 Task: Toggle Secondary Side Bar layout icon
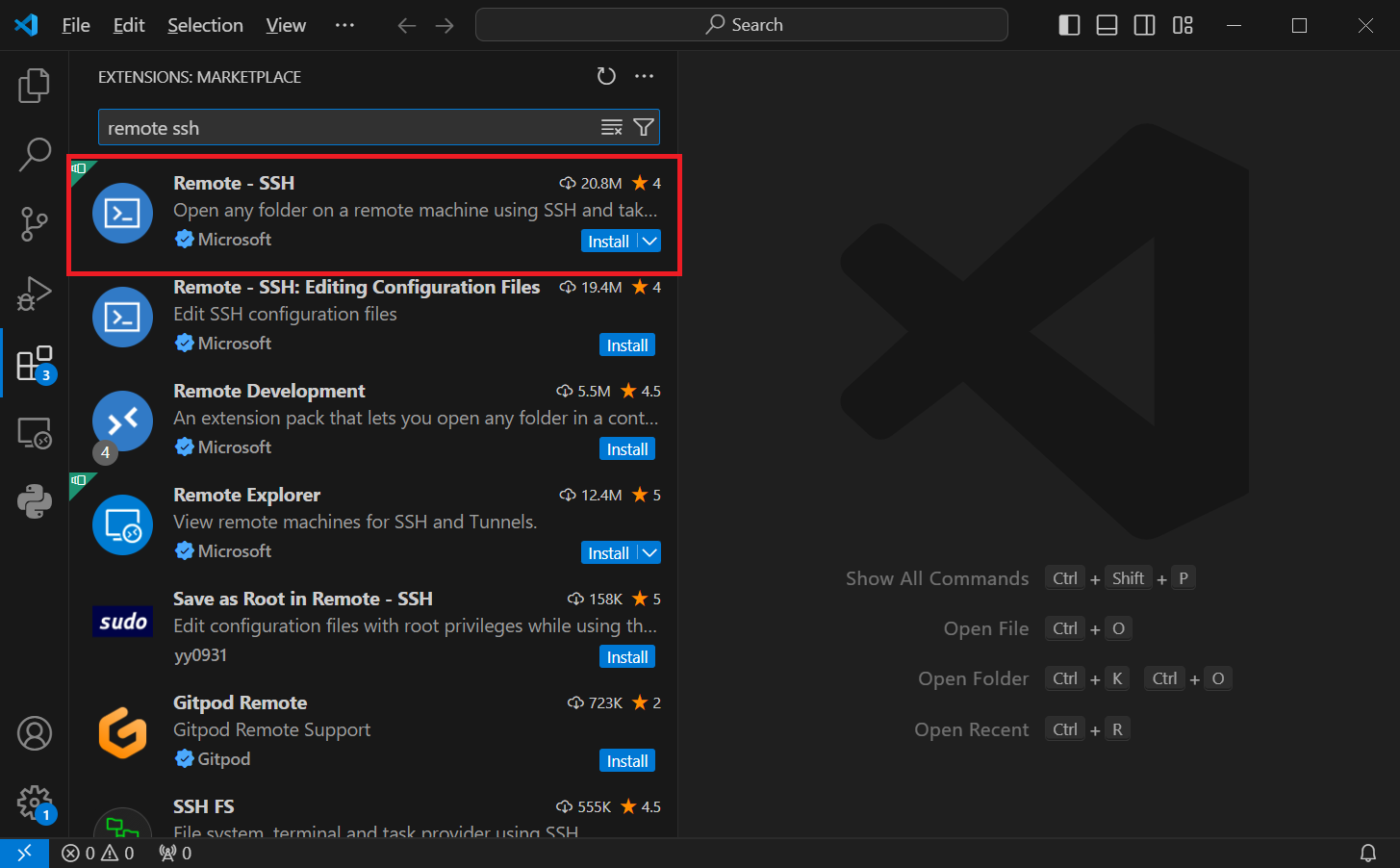[x=1144, y=25]
